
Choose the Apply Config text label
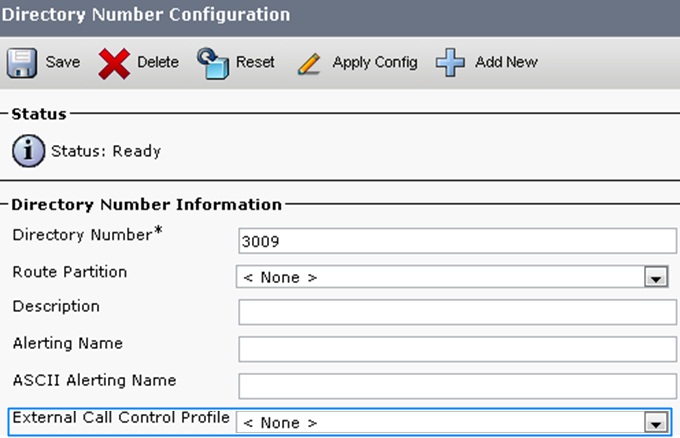pos(375,62)
